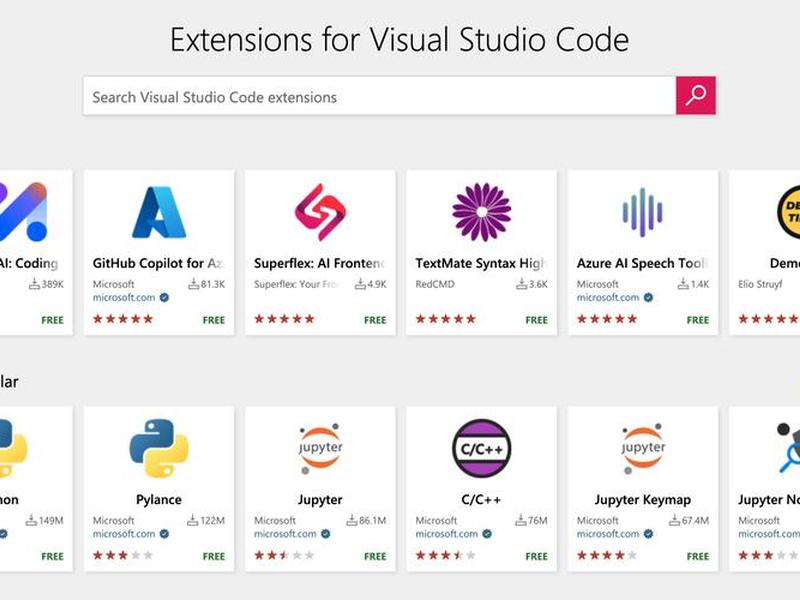The height and width of the screenshot is (600, 800).
Task: Click the 76M download count icon
Action: point(520,520)
